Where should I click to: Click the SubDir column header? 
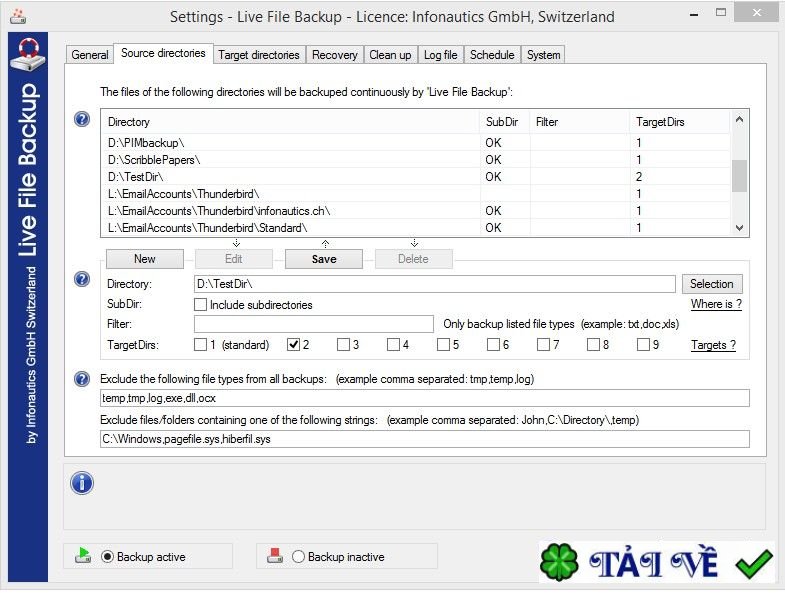pyautogui.click(x=505, y=122)
